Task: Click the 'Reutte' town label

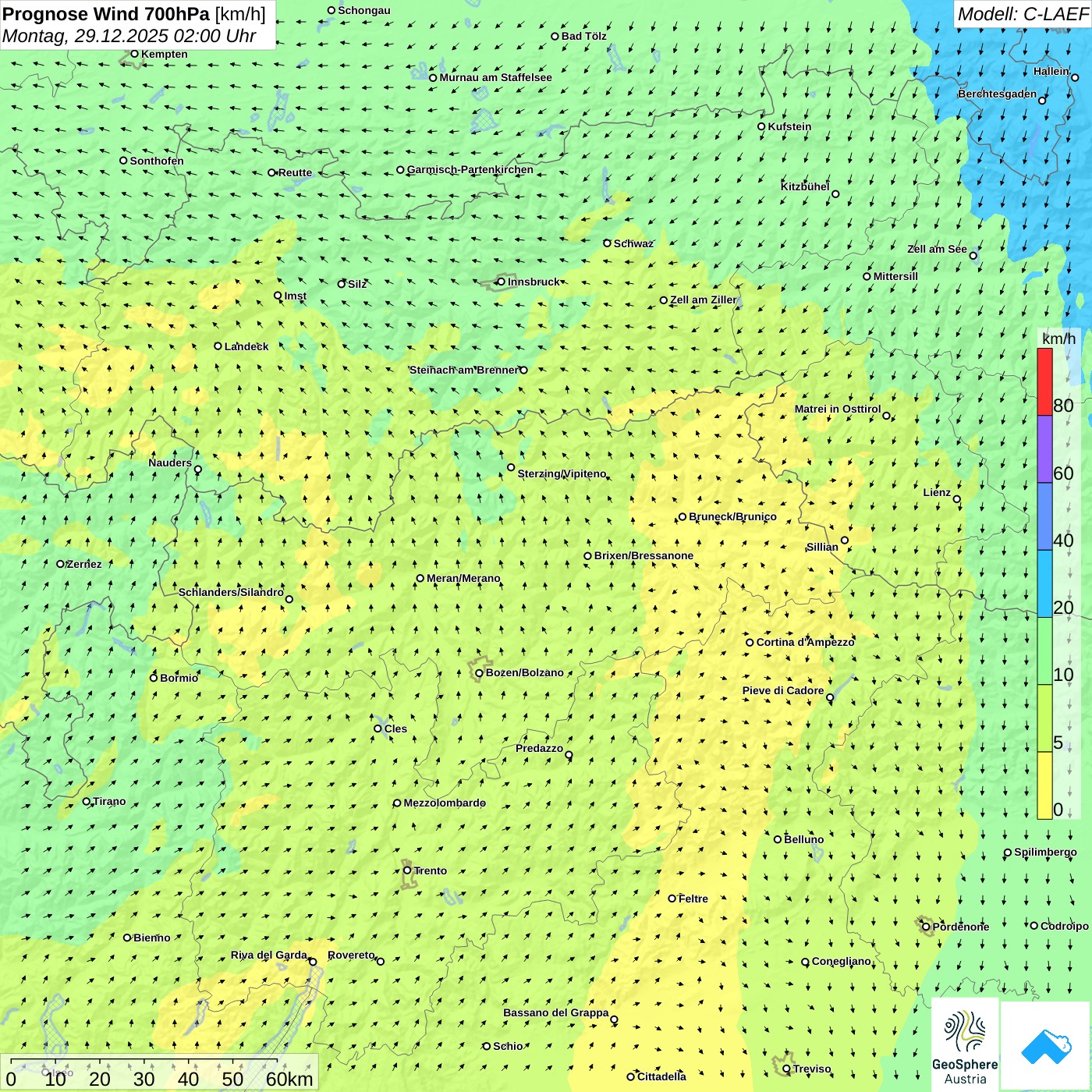Action: (295, 172)
